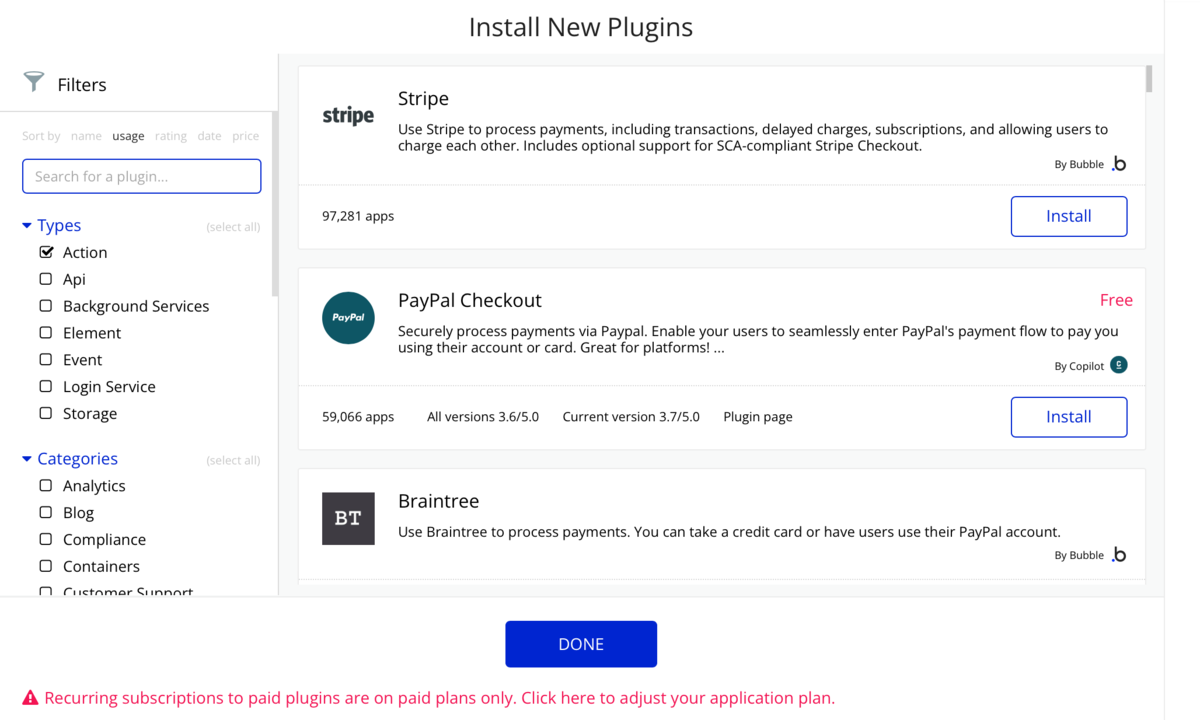Enable the Api type checkbox
This screenshot has height=720, width=1200.
(x=46, y=279)
